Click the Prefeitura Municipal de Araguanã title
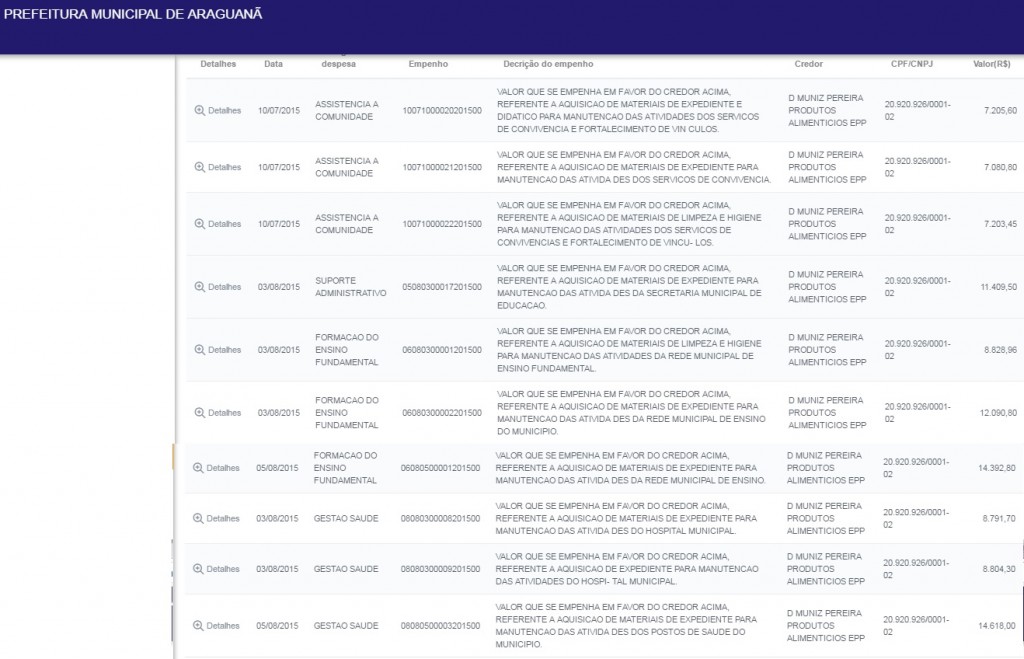The image size is (1024, 659). point(133,15)
